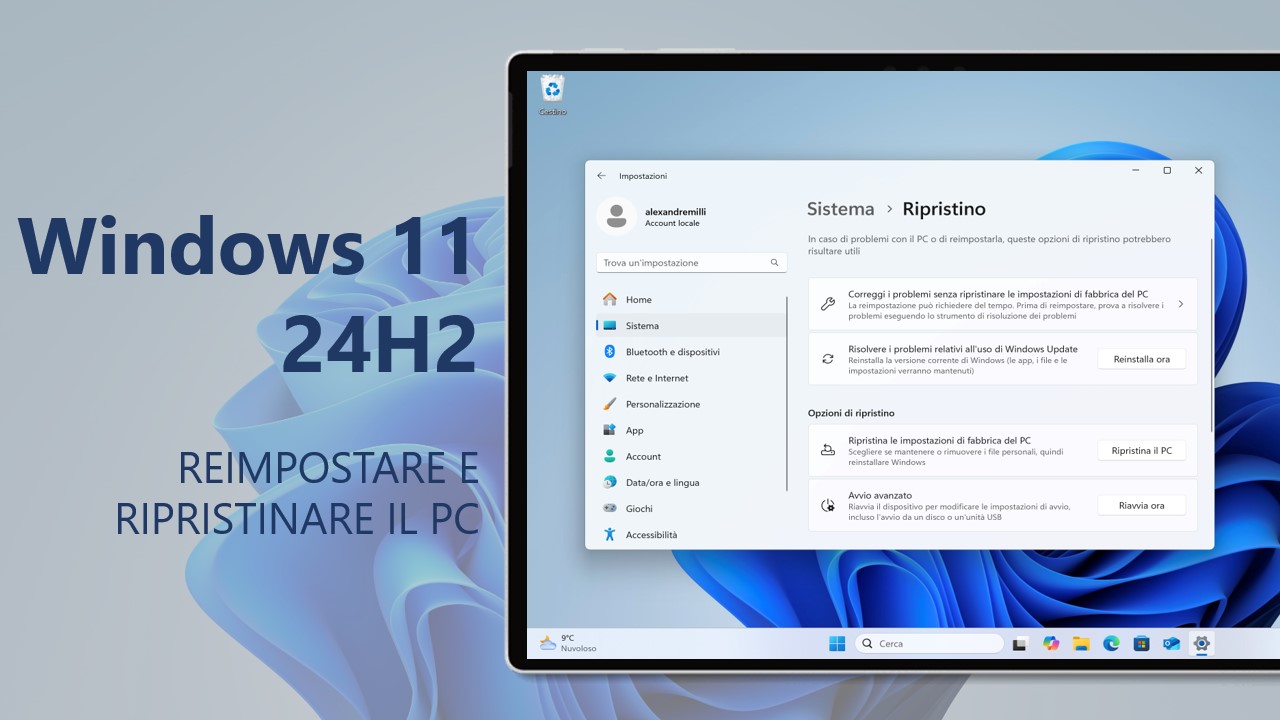This screenshot has width=1280, height=720.
Task: Open the weather widget showing 9°C Nuvoloso
Action: coord(568,643)
